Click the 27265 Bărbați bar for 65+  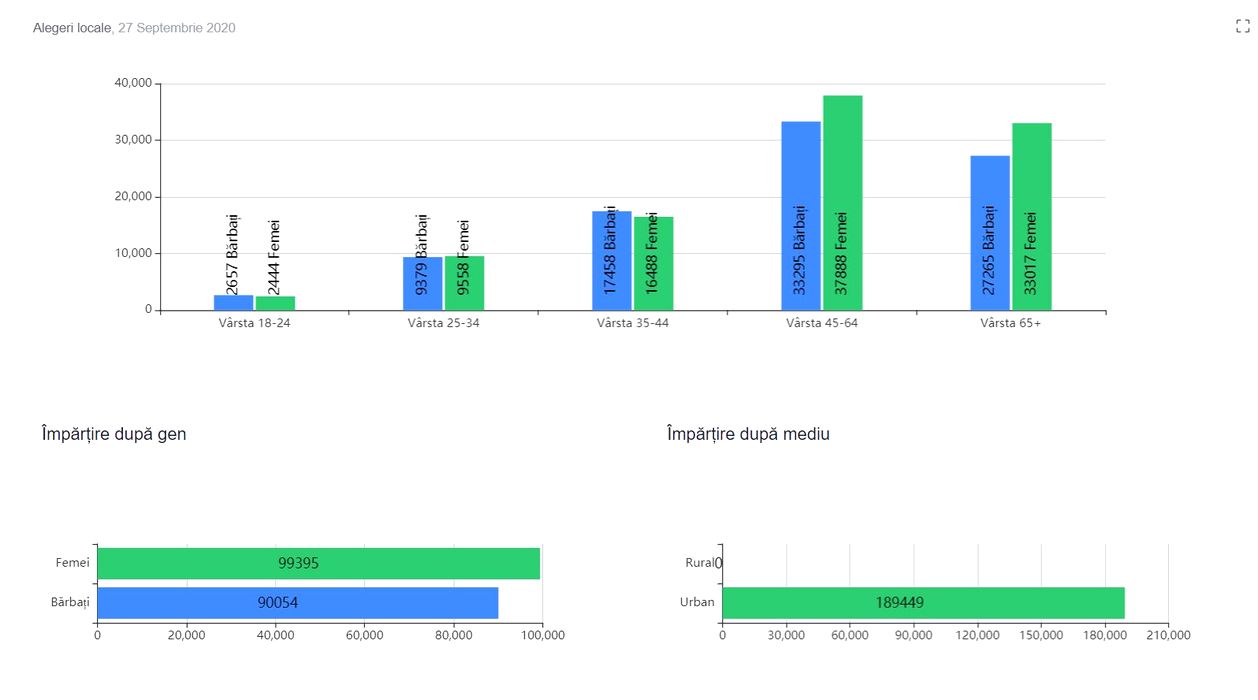989,232
